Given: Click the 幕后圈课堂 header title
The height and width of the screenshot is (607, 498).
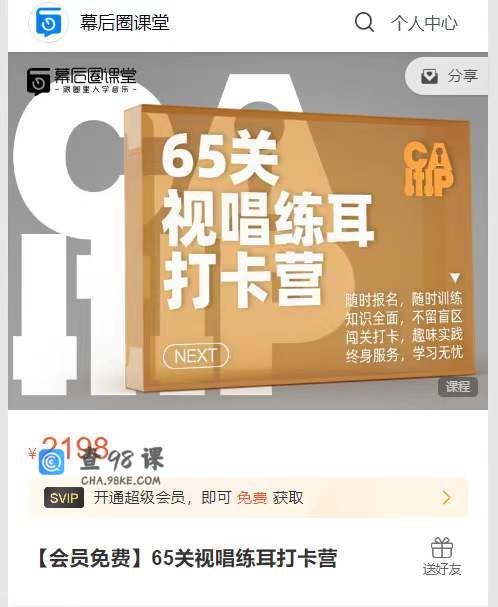Looking at the screenshot, I should 125,22.
